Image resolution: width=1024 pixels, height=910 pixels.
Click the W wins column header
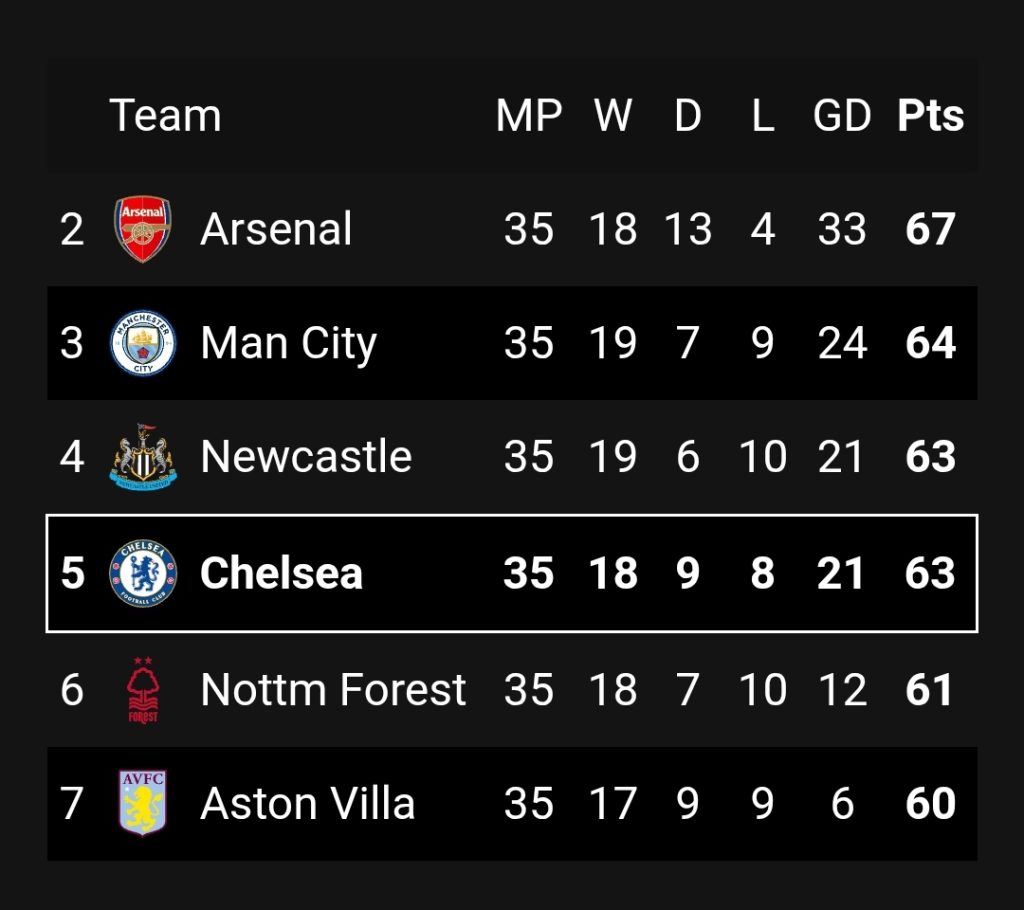point(613,116)
